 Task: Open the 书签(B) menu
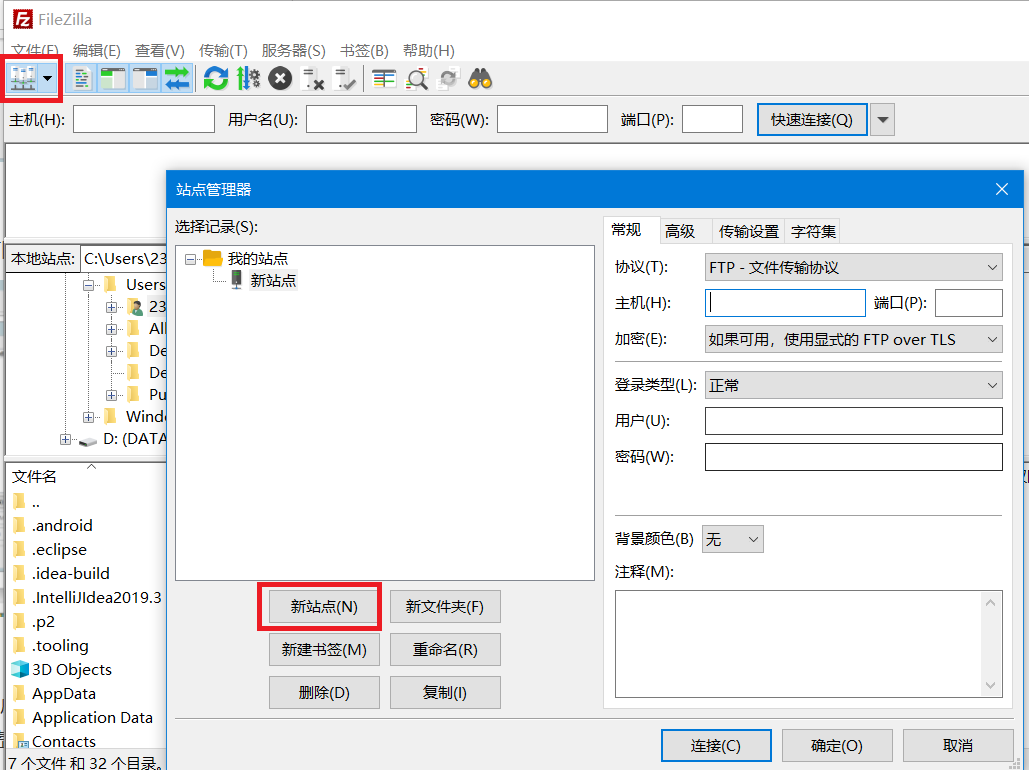(x=364, y=51)
